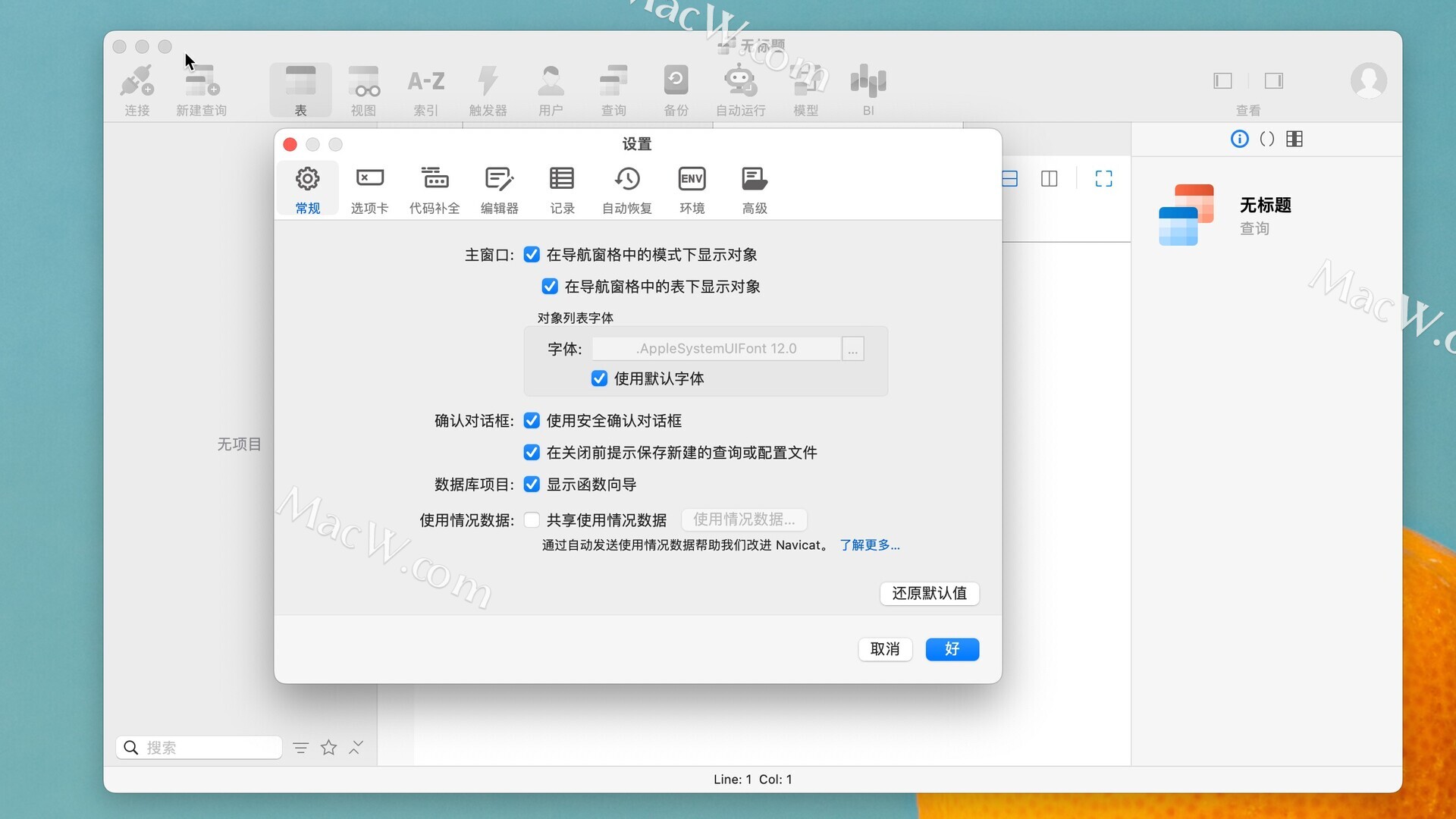Open the 了解更多... link
The width and height of the screenshot is (1456, 819).
click(870, 545)
